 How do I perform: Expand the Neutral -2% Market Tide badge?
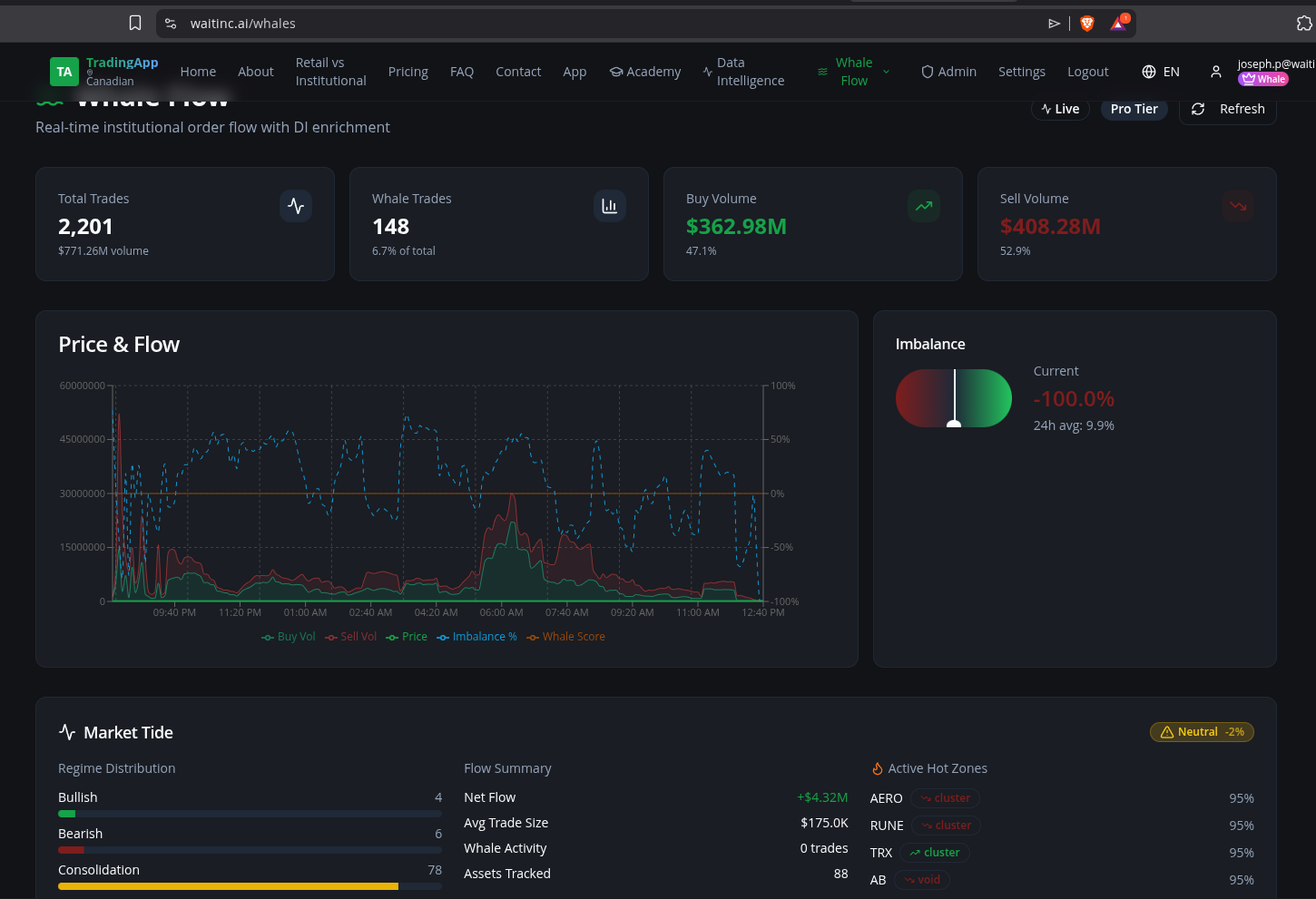tap(1202, 732)
